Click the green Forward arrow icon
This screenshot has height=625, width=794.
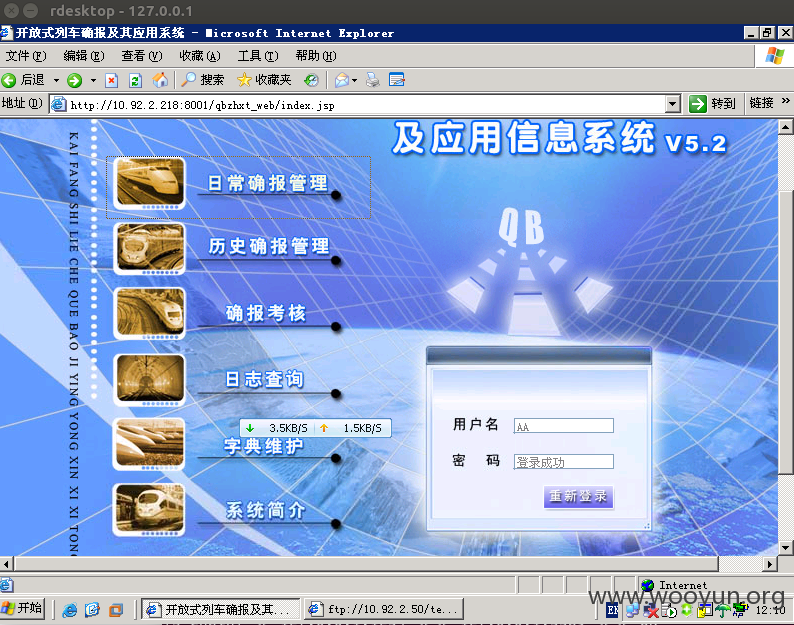[74, 80]
